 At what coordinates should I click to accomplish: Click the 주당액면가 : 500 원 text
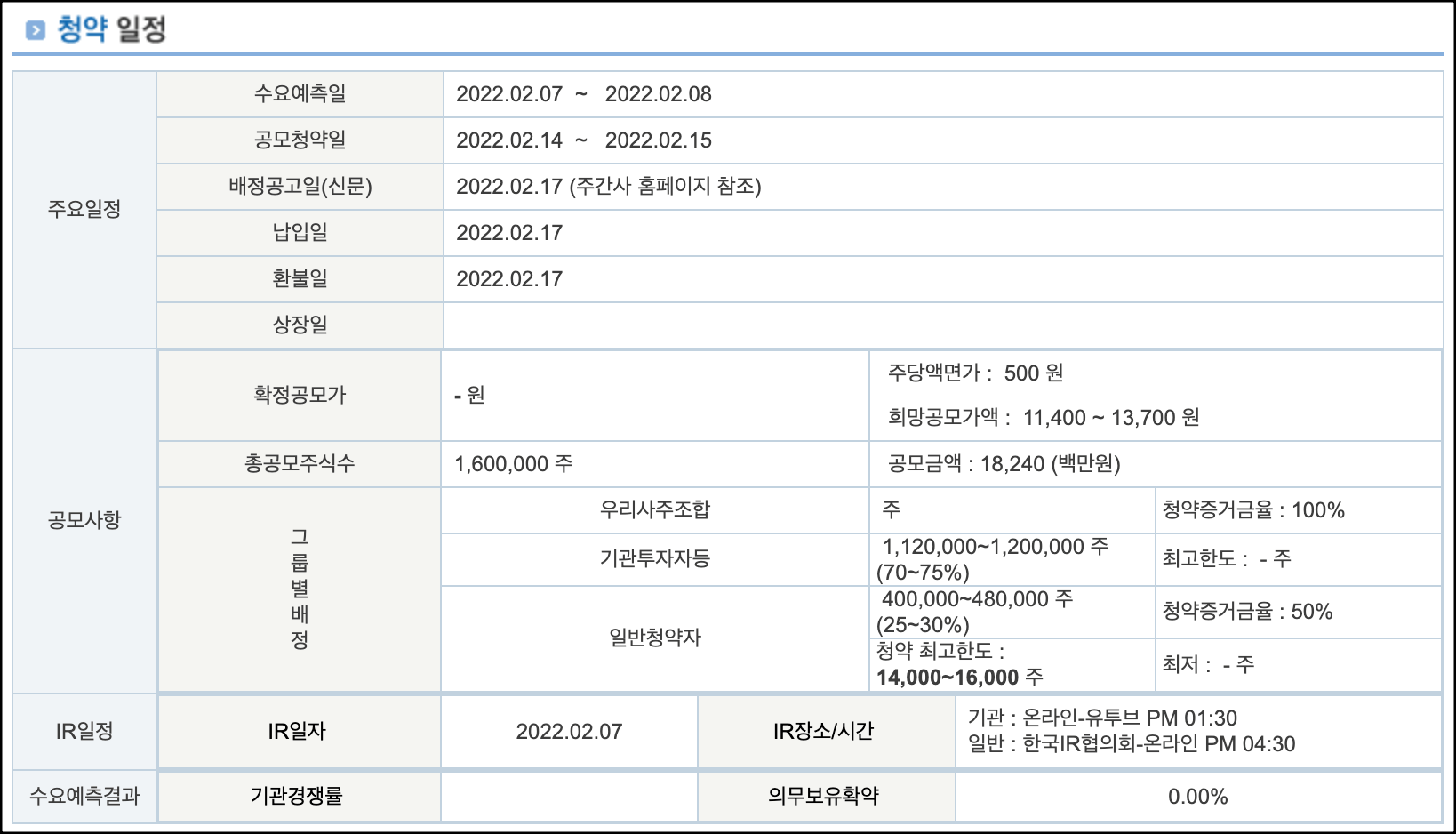976,373
